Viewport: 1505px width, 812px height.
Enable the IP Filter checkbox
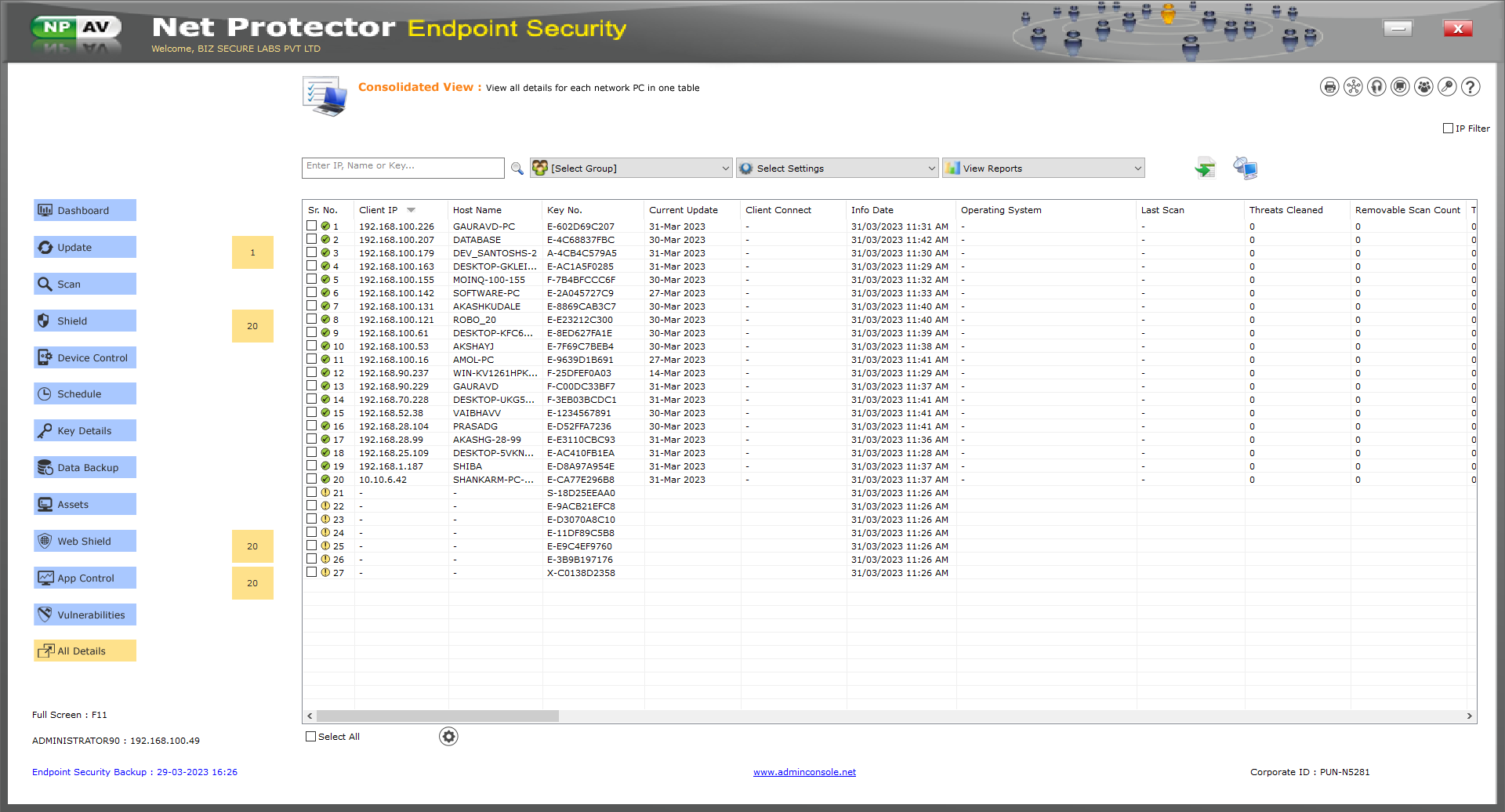coord(1449,129)
